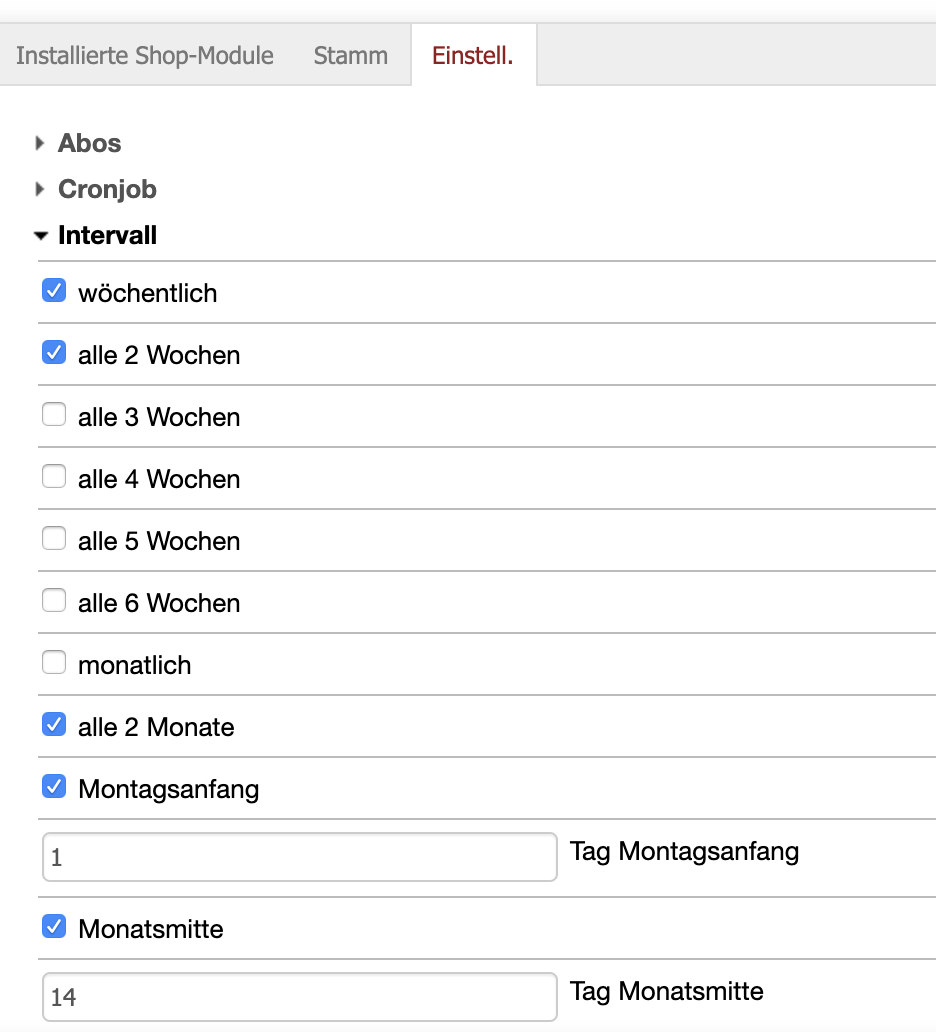Focus the Tag Monatsmitte input field
Image resolution: width=936 pixels, height=1032 pixels.
click(299, 997)
